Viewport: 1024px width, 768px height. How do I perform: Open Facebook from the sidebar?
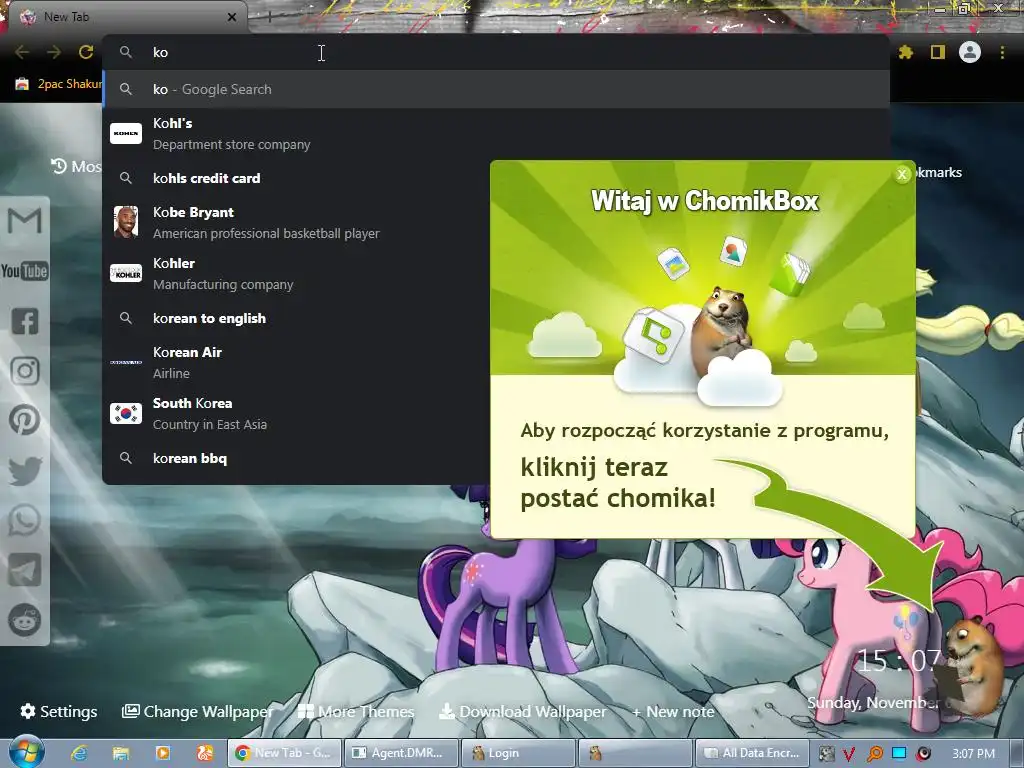(25, 321)
